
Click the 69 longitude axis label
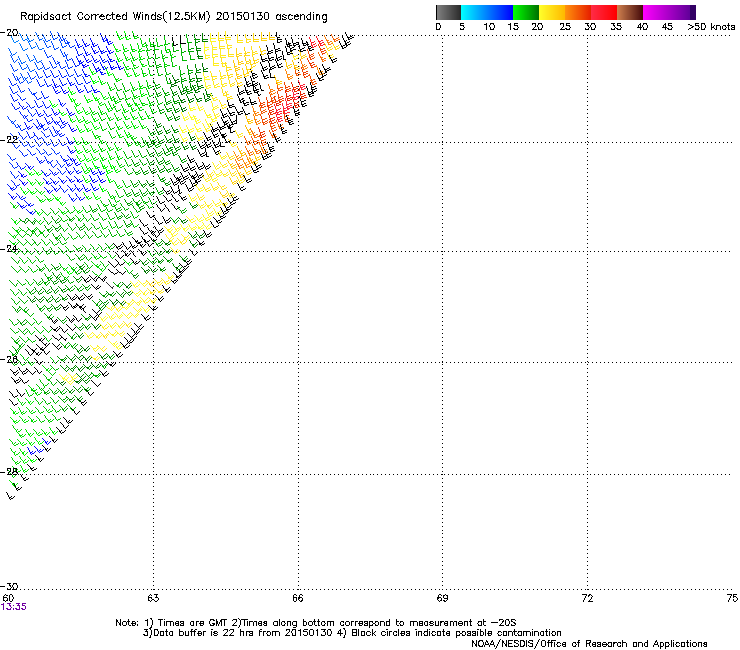(442, 598)
